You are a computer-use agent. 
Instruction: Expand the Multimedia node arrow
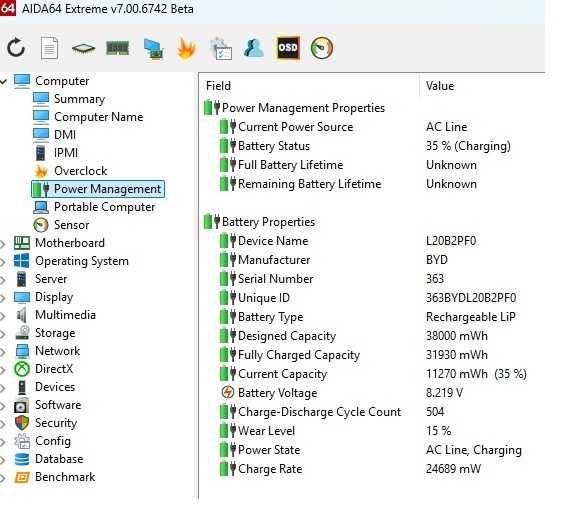coord(3,315)
